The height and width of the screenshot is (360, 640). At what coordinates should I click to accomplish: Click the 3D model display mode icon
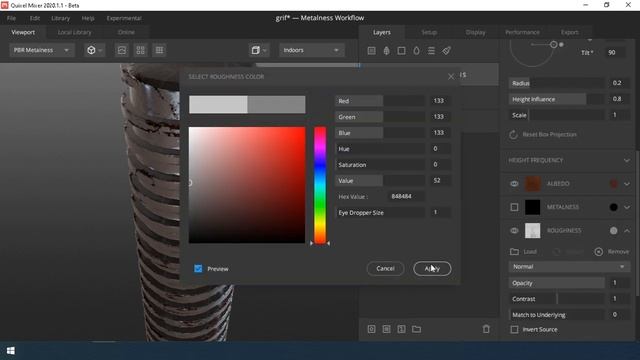pyautogui.click(x=91, y=50)
